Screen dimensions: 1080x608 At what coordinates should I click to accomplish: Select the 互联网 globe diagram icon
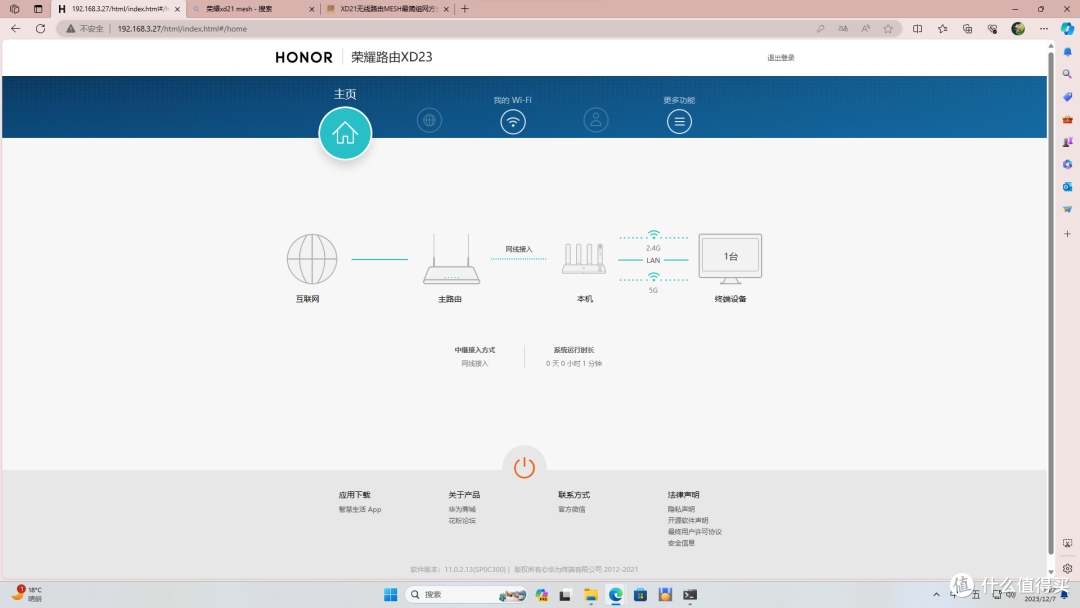[312, 259]
